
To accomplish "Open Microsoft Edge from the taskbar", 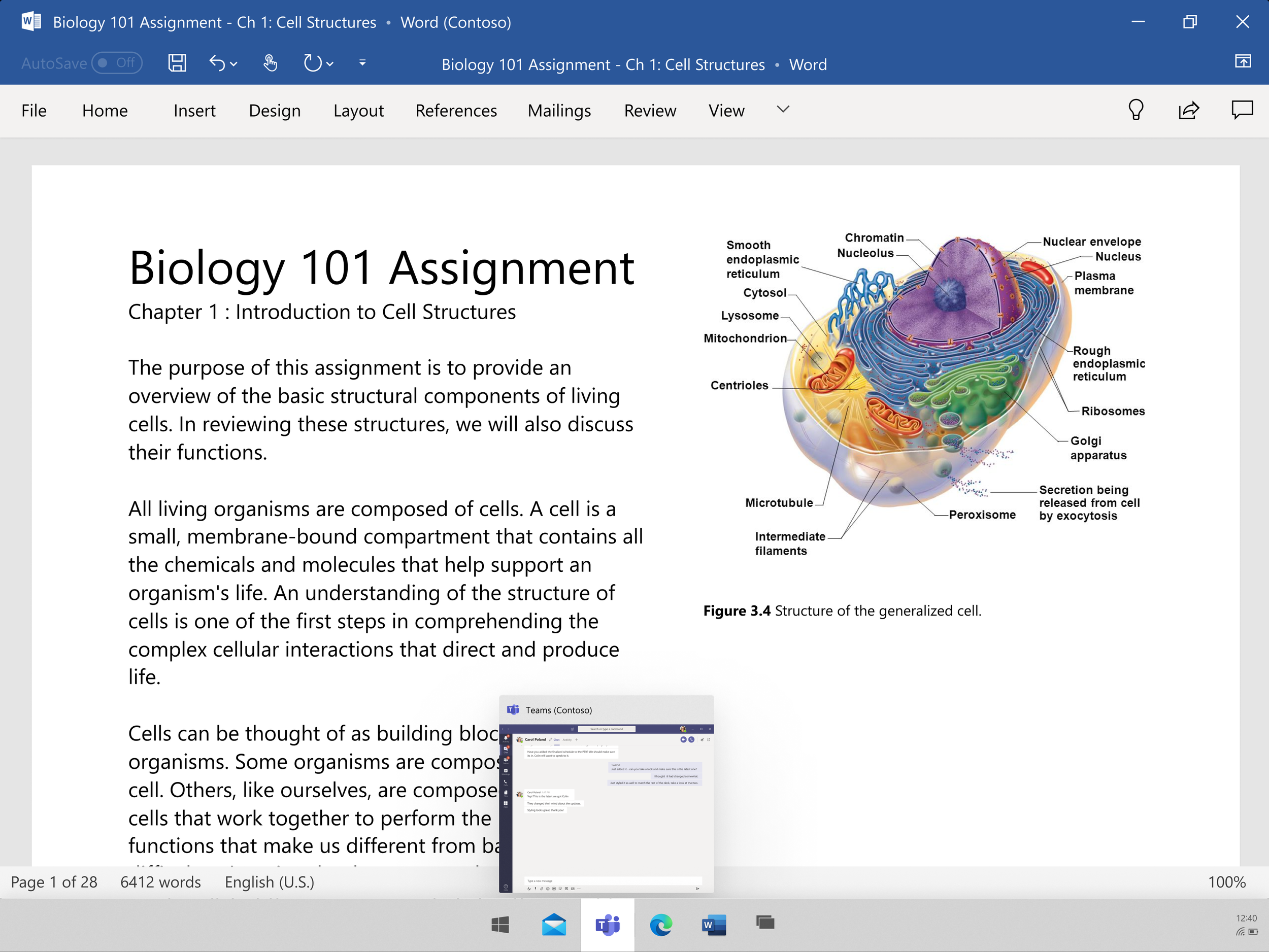I will [x=661, y=925].
